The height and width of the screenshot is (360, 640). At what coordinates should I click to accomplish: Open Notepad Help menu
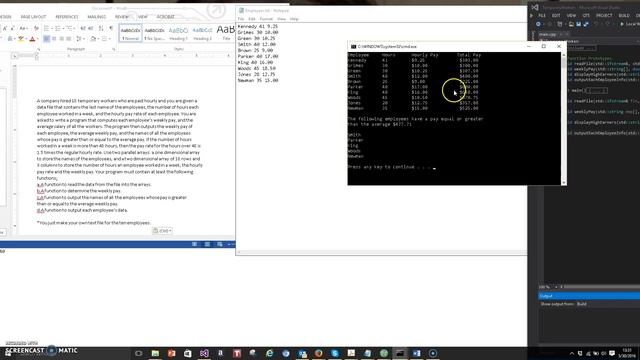(x=294, y=19)
